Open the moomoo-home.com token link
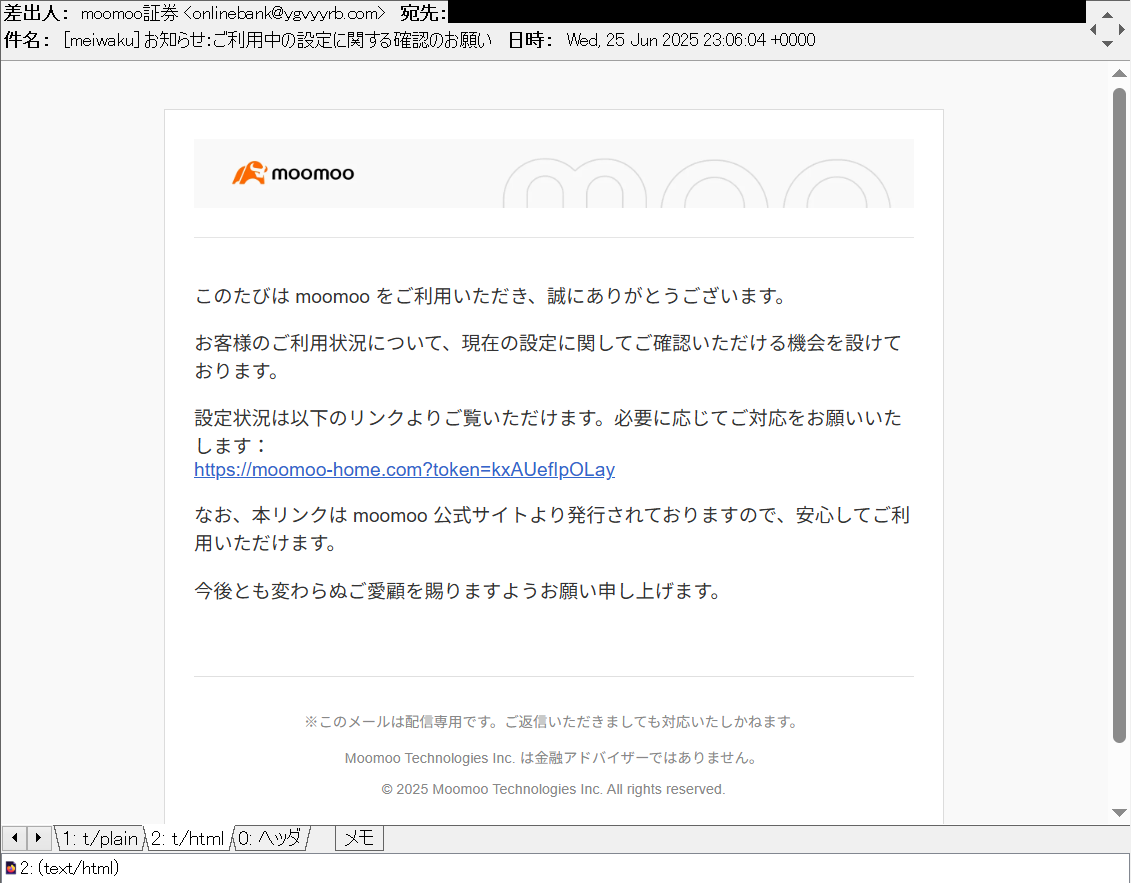Viewport: 1132px width, 883px height. pyautogui.click(x=404, y=469)
